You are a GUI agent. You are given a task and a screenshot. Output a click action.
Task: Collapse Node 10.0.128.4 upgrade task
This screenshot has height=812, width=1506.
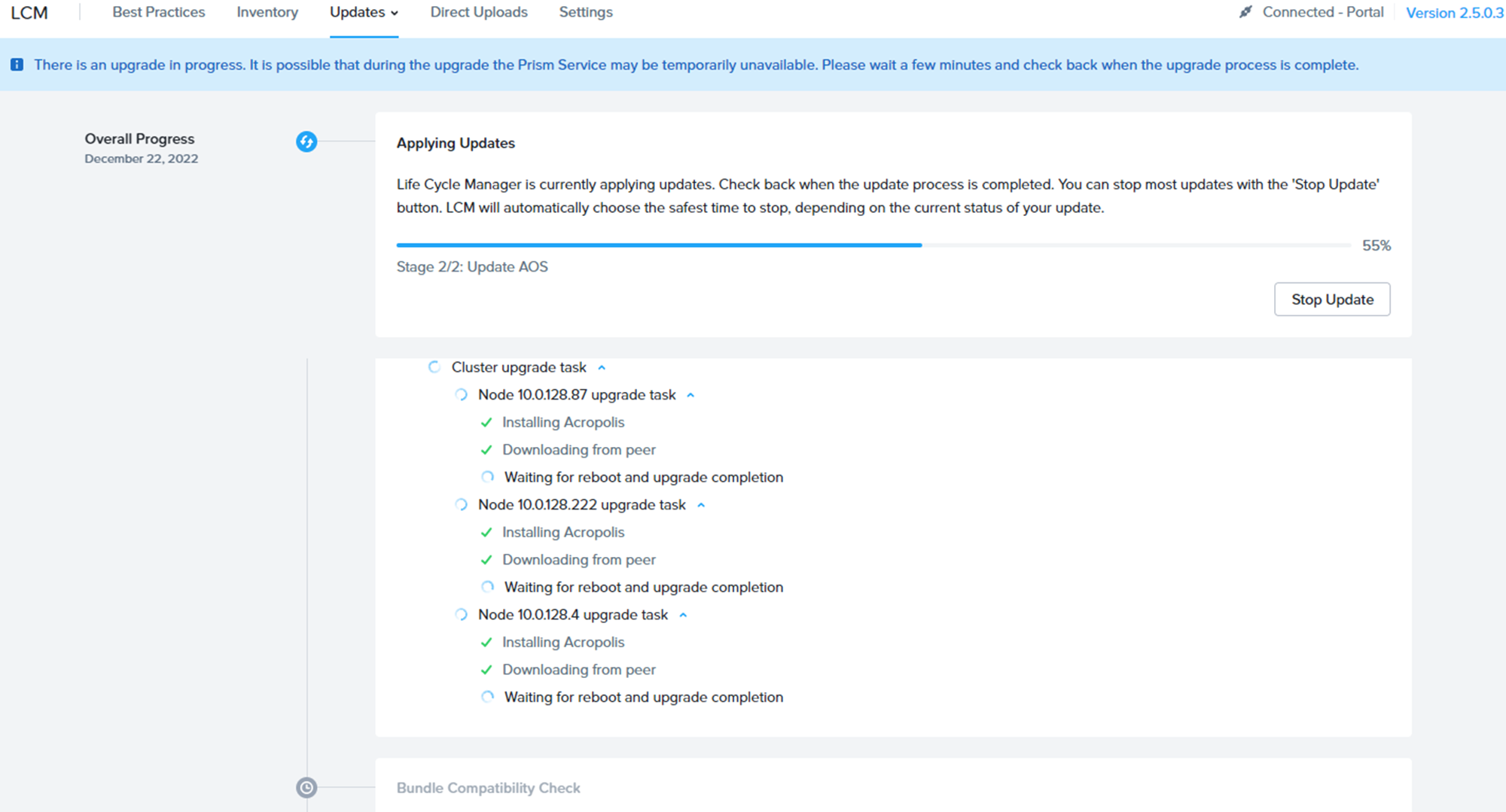coord(683,615)
